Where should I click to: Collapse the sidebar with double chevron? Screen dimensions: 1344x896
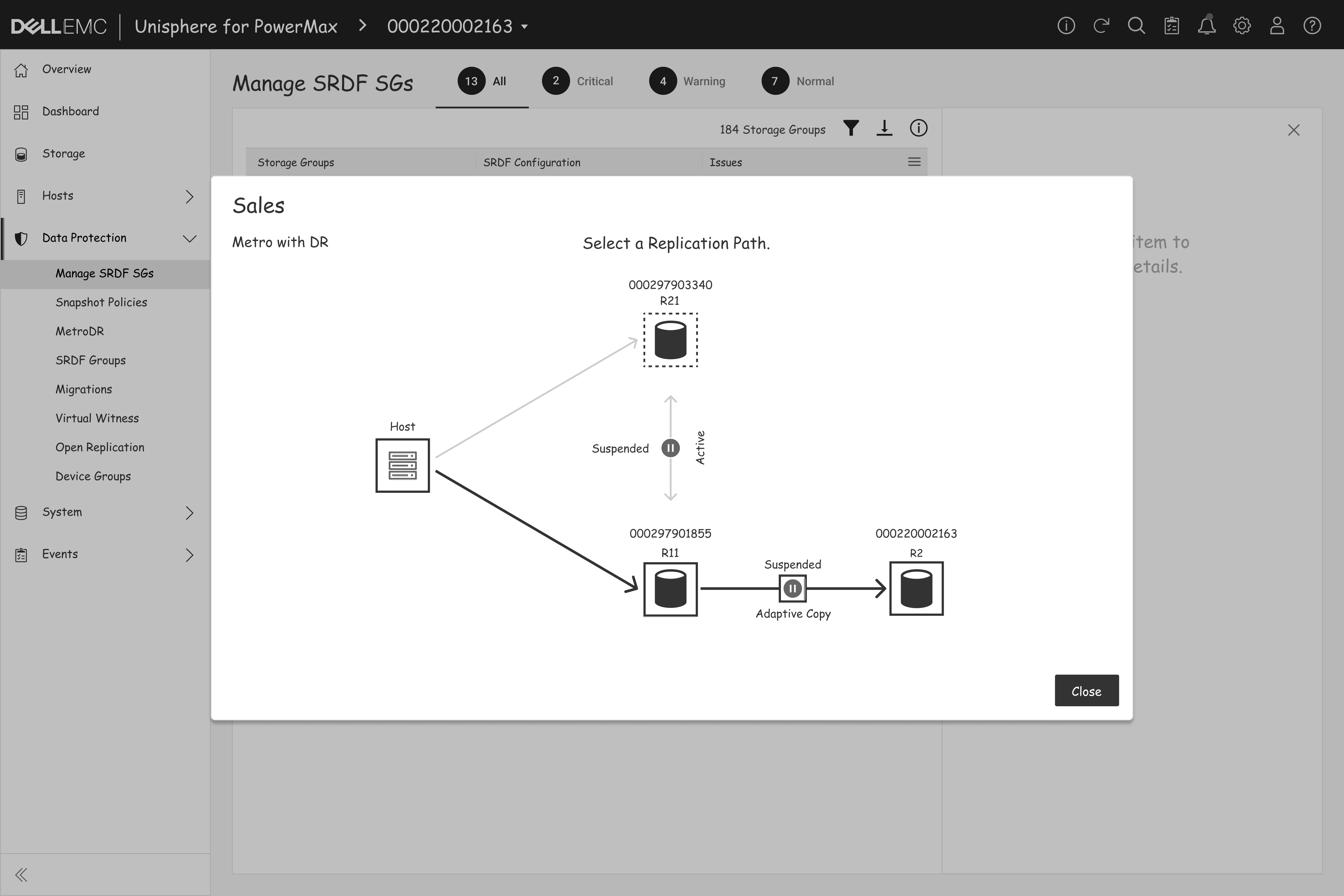pyautogui.click(x=22, y=874)
